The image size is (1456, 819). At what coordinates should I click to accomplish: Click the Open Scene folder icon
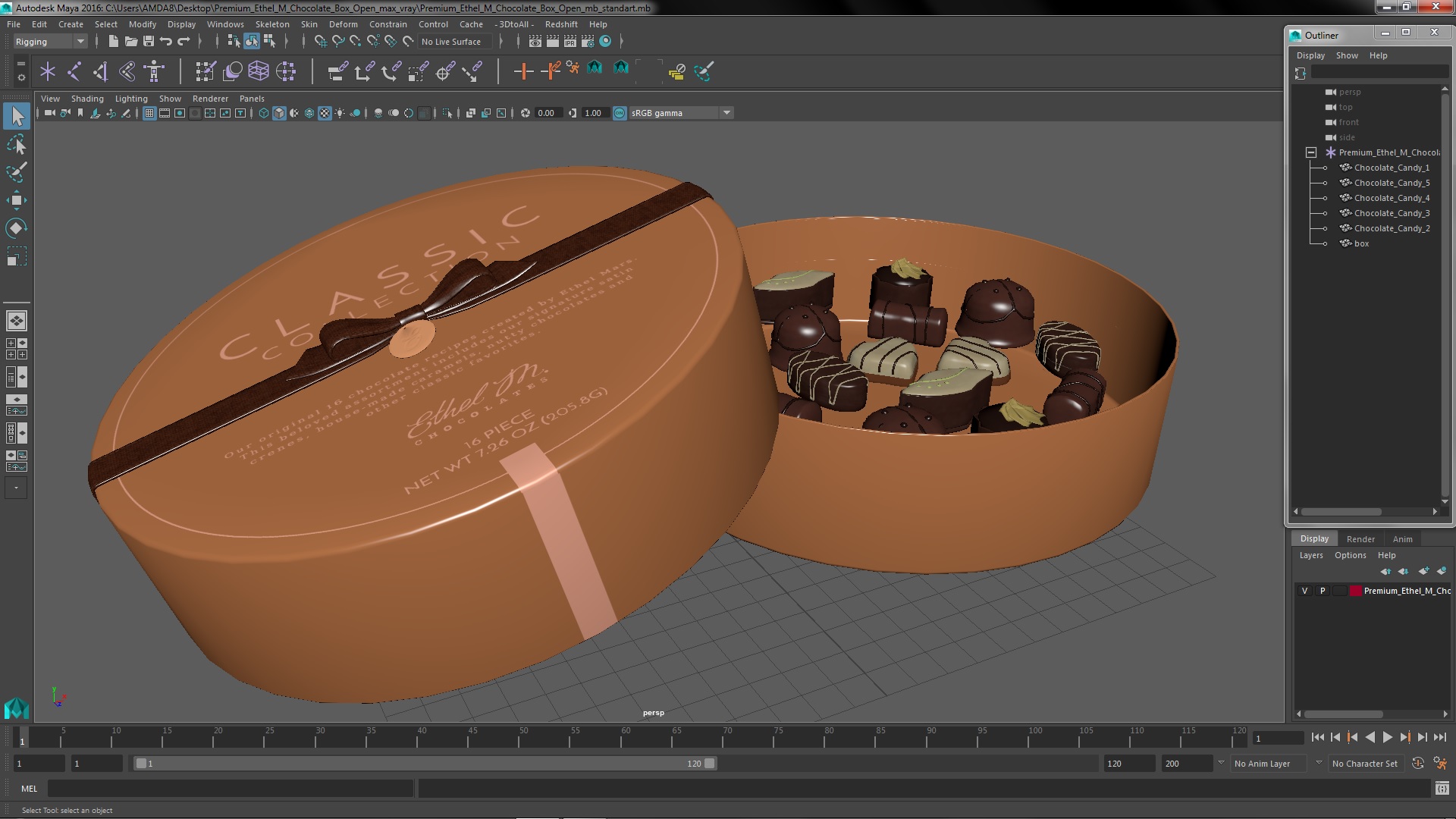tap(131, 42)
